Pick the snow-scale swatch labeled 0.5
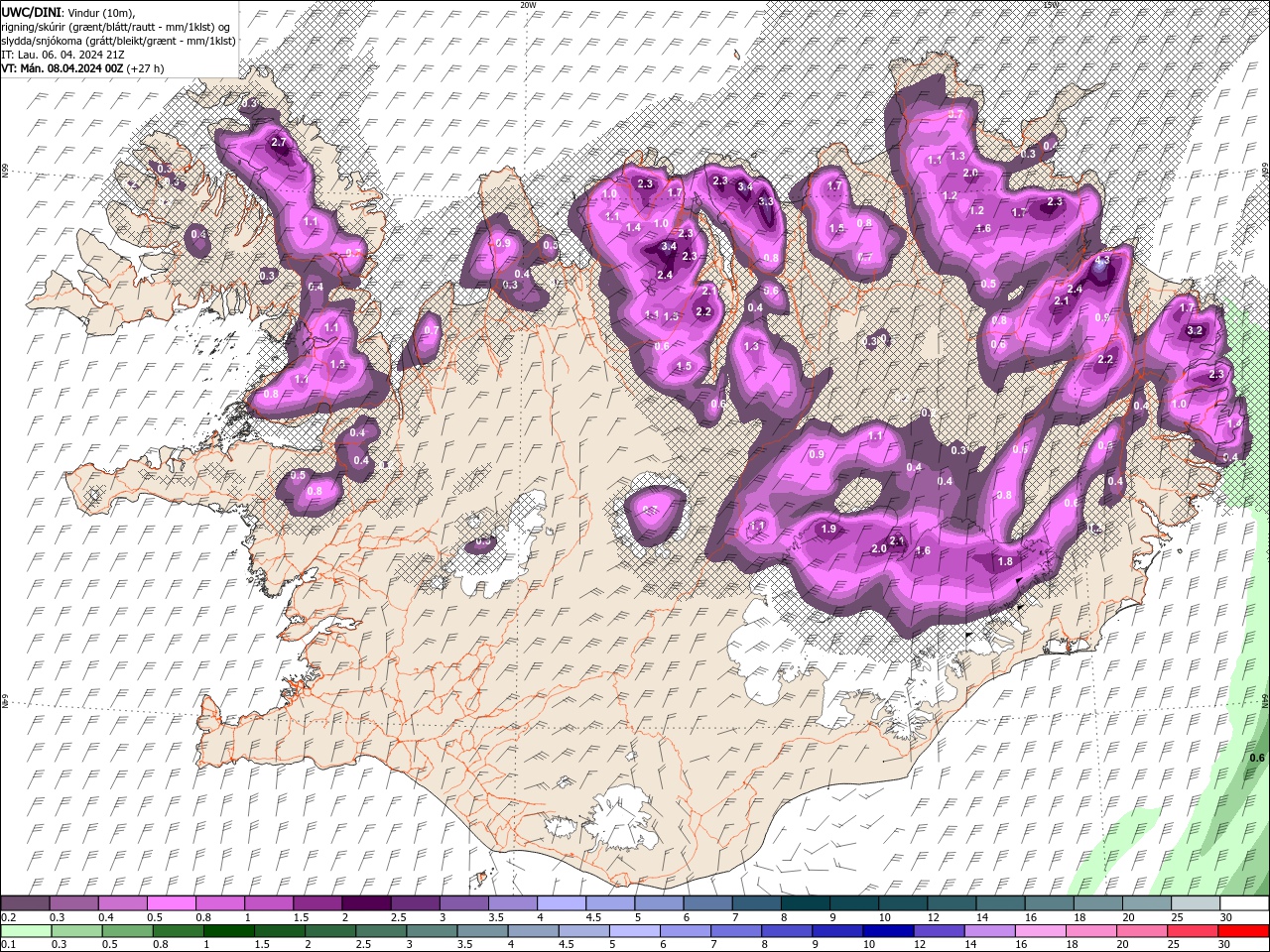 171,903
